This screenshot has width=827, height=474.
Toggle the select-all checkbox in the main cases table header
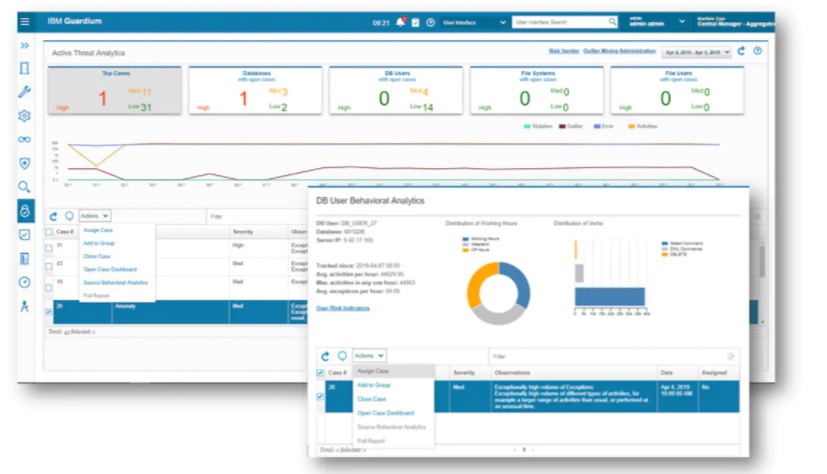49,231
